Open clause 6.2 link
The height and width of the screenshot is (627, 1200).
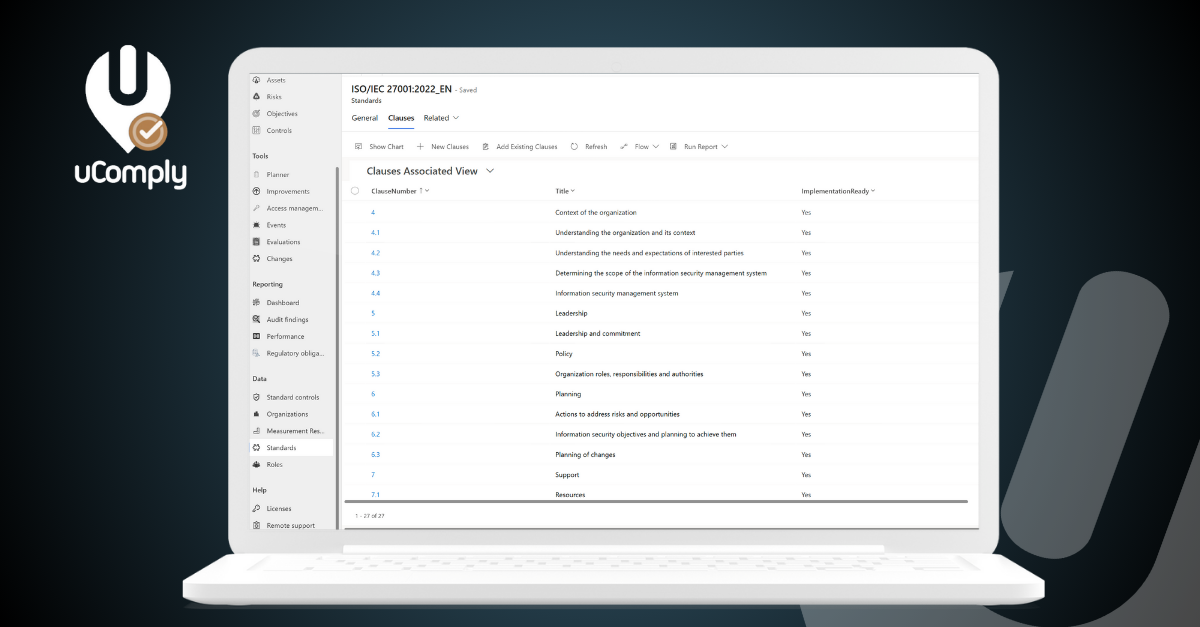click(x=375, y=434)
